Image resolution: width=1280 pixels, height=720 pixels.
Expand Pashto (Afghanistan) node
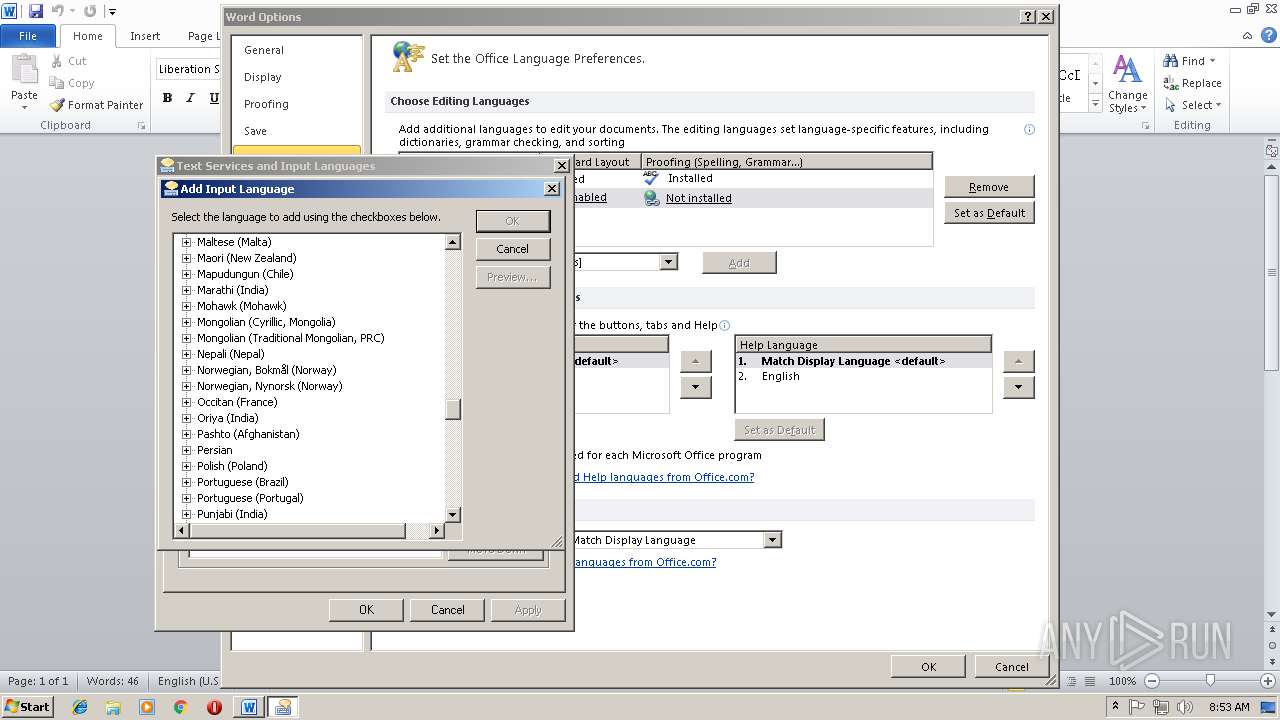tap(186, 434)
